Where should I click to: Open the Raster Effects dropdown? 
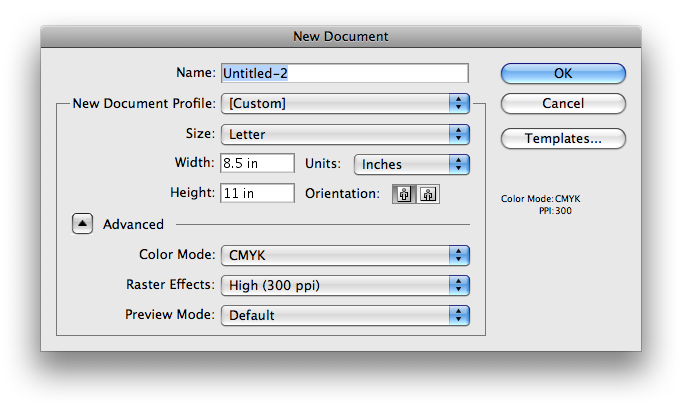345,285
